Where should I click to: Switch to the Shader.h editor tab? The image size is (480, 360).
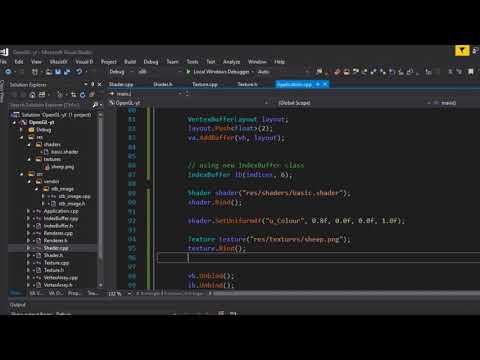(x=163, y=85)
